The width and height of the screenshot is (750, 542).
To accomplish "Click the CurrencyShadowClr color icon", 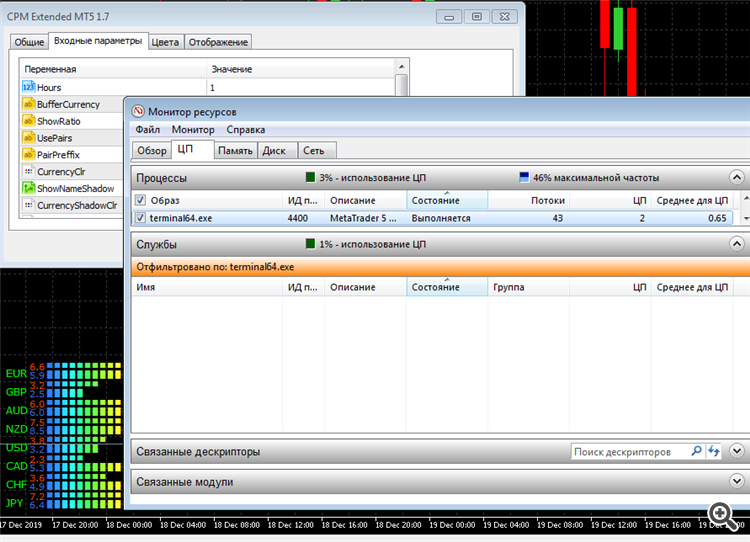I will (x=29, y=205).
